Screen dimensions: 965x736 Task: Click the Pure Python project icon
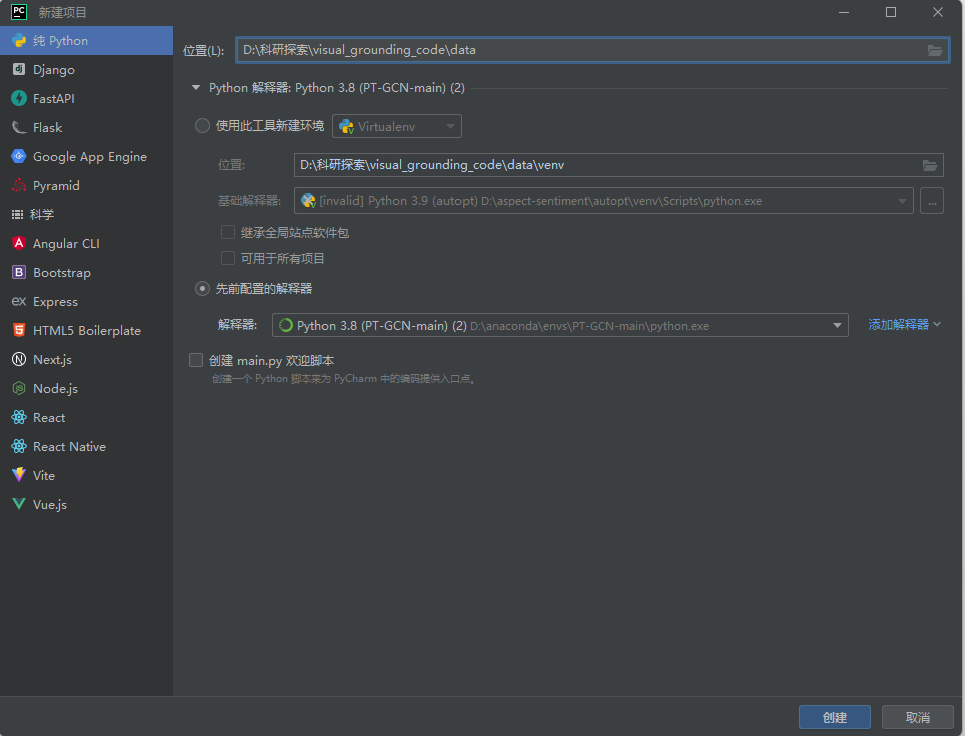coord(19,41)
